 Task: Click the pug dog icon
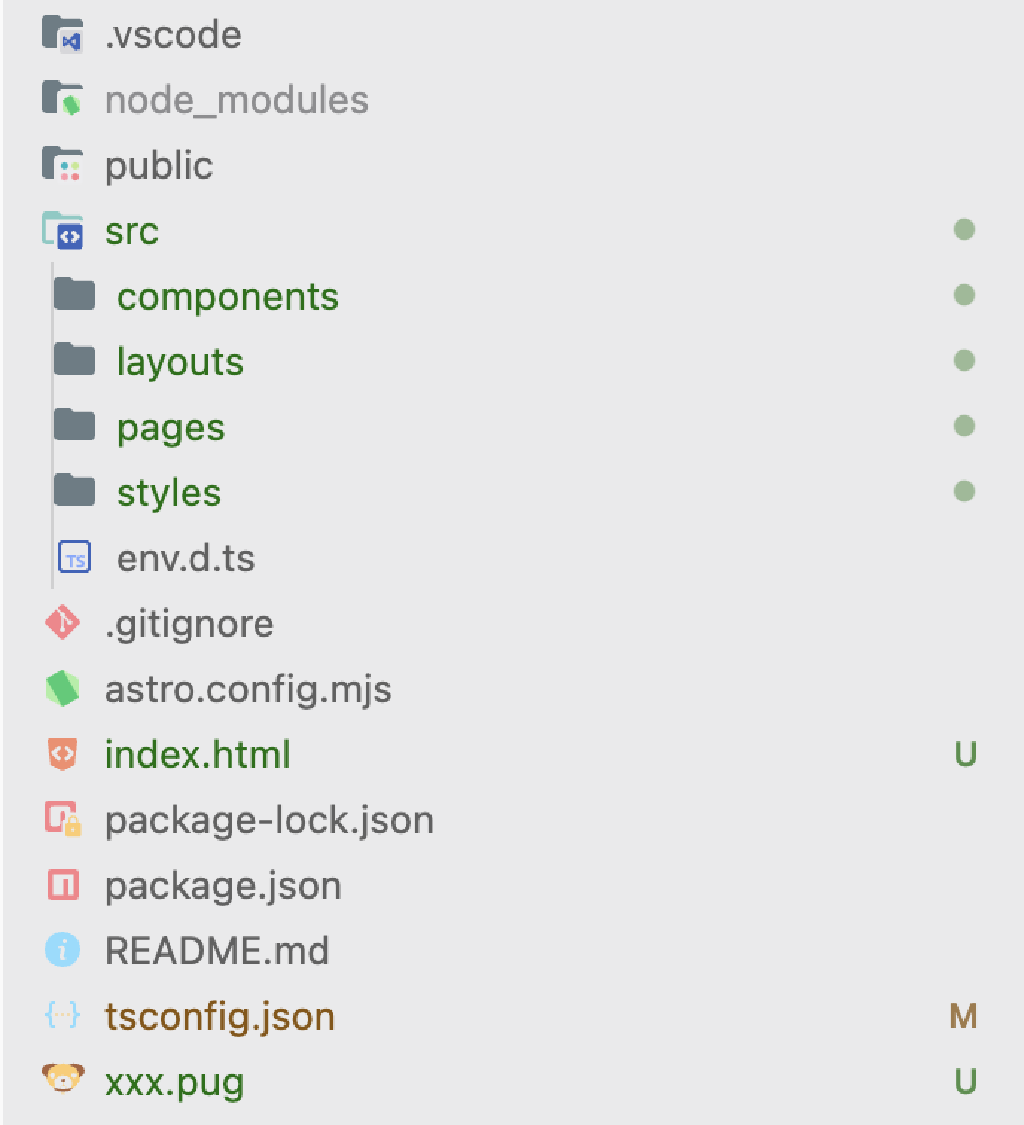pos(62,1081)
